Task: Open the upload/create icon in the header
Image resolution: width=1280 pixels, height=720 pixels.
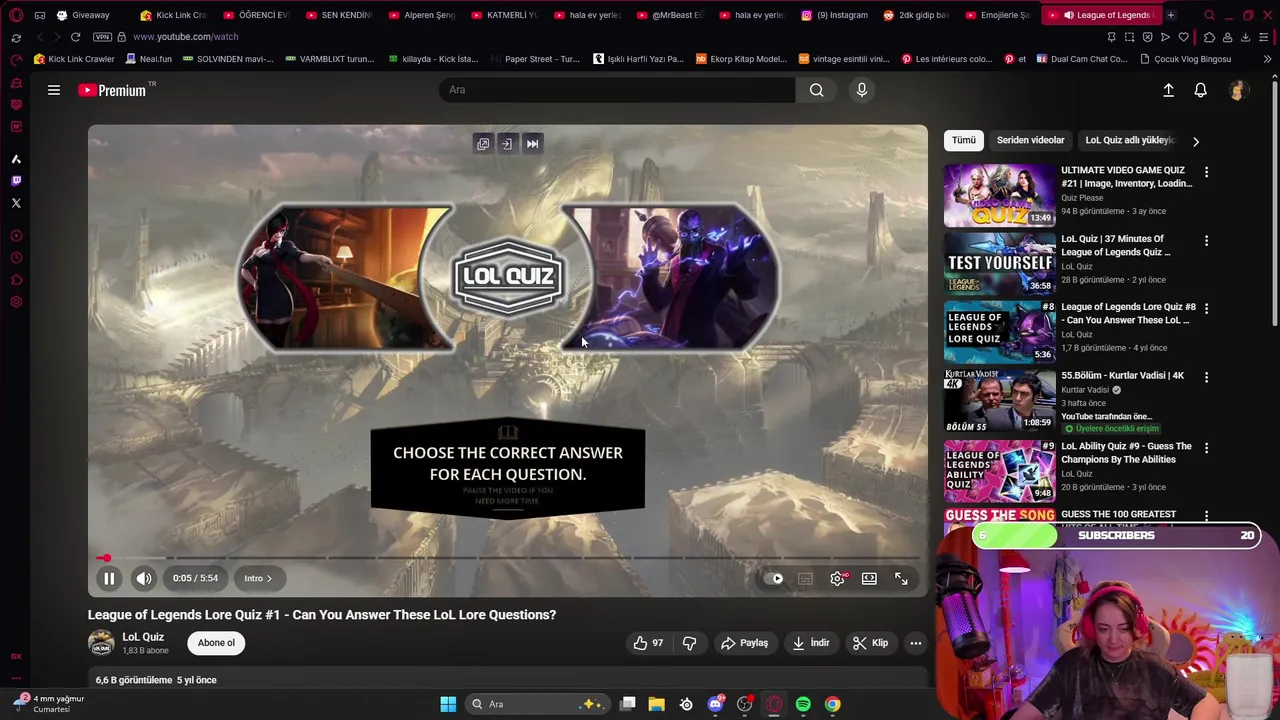Action: click(1168, 90)
